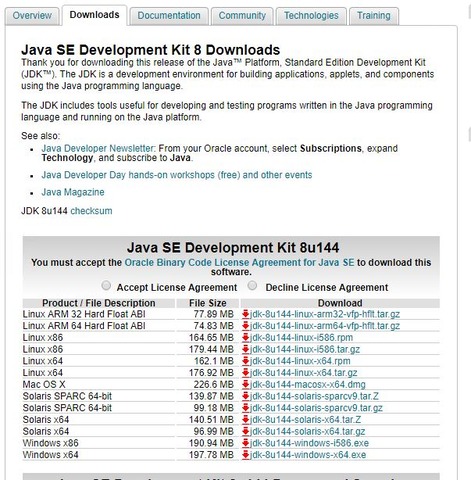This screenshot has width=471, height=480.
Task: Click download arrow icon for linux-arm32-vfp-hflt.tar.gz
Action: click(246, 314)
